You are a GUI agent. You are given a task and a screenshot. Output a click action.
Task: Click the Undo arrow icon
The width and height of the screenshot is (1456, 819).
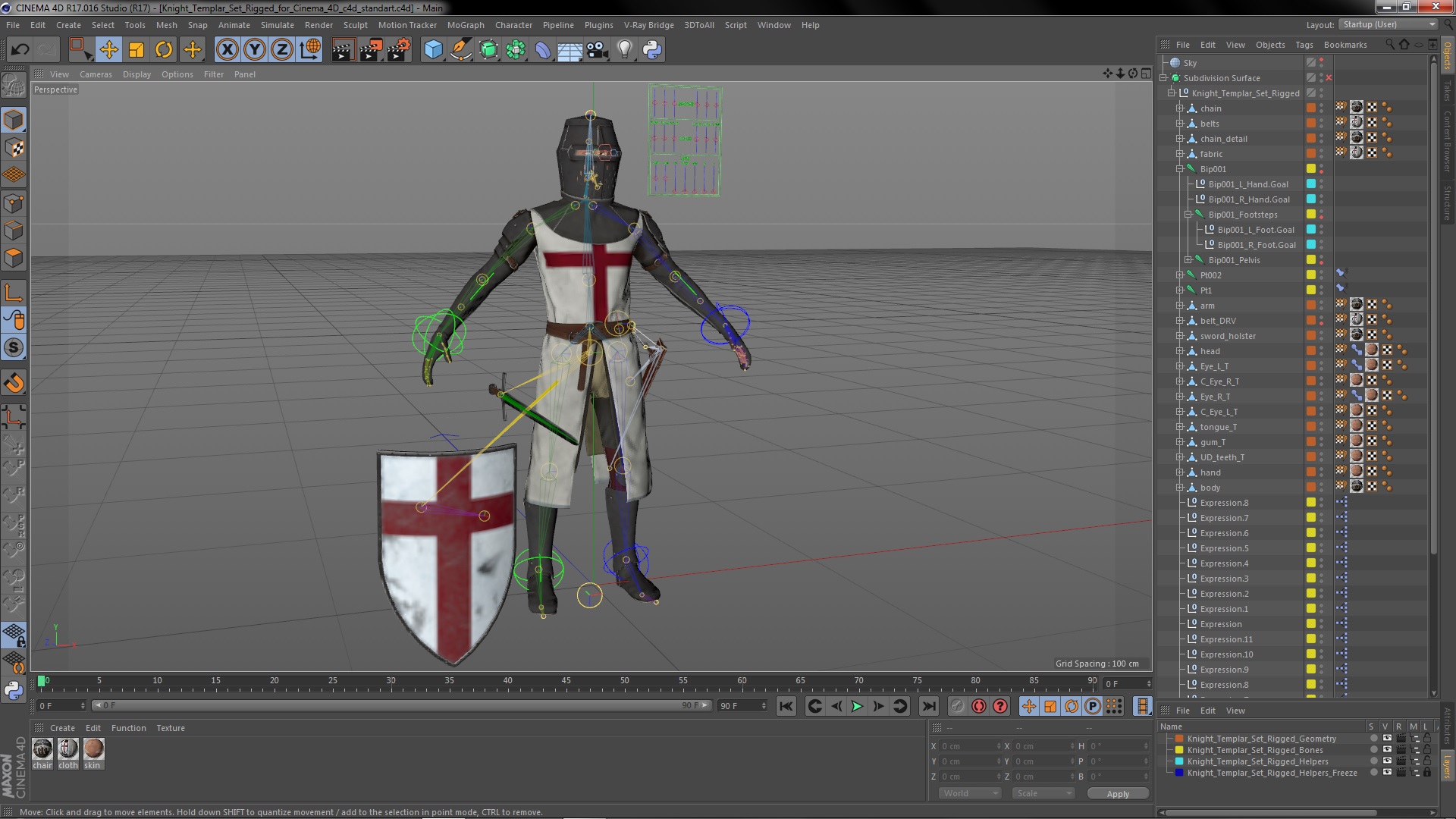(x=20, y=50)
